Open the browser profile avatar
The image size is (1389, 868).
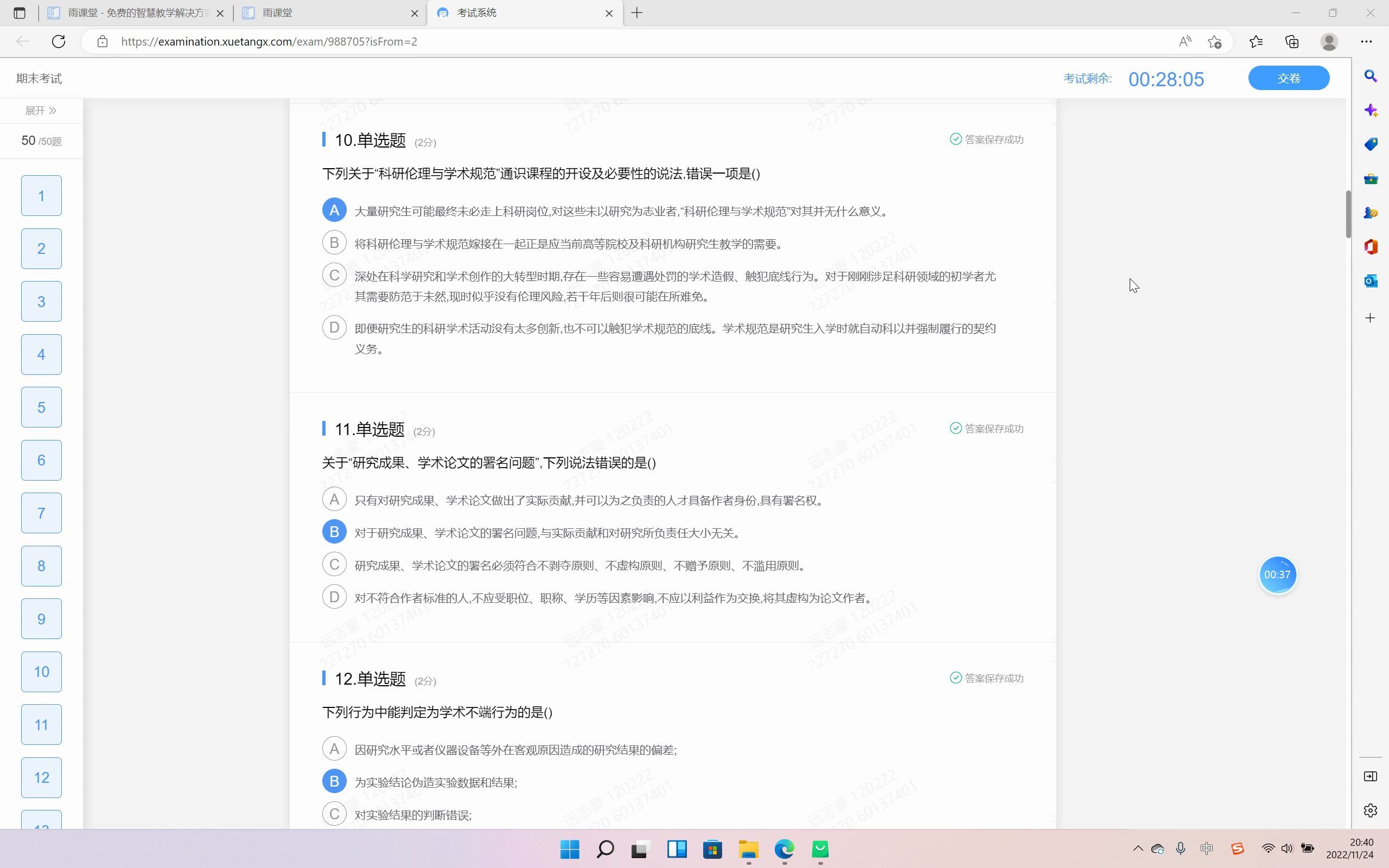coord(1329,41)
